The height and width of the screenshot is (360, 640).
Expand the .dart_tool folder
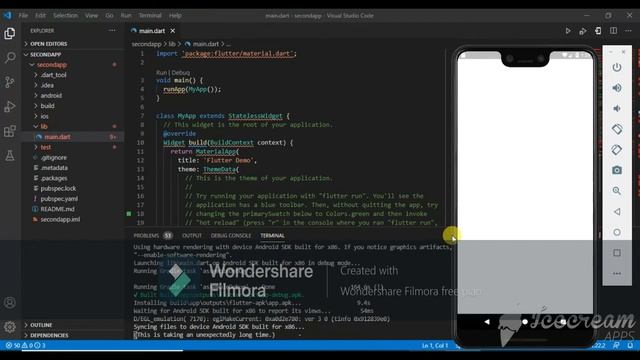point(53,75)
